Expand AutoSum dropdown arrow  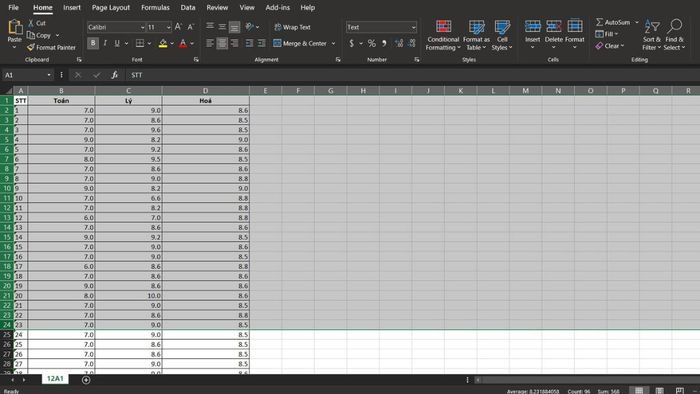pos(637,22)
